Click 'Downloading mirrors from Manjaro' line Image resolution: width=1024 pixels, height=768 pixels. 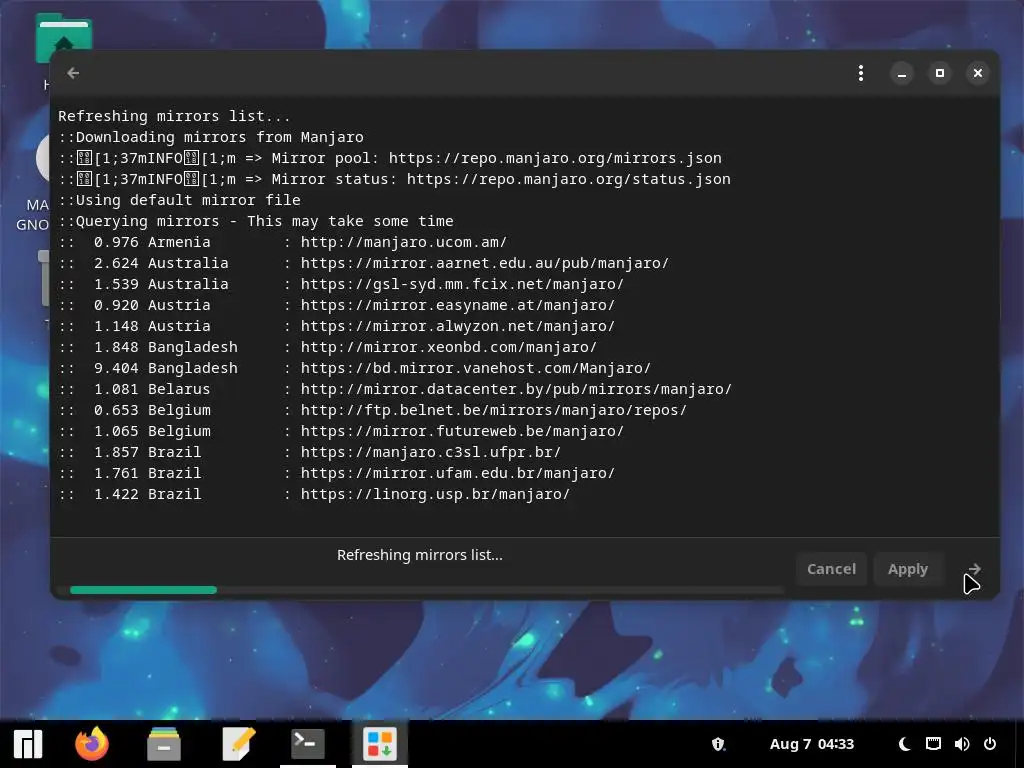211,137
